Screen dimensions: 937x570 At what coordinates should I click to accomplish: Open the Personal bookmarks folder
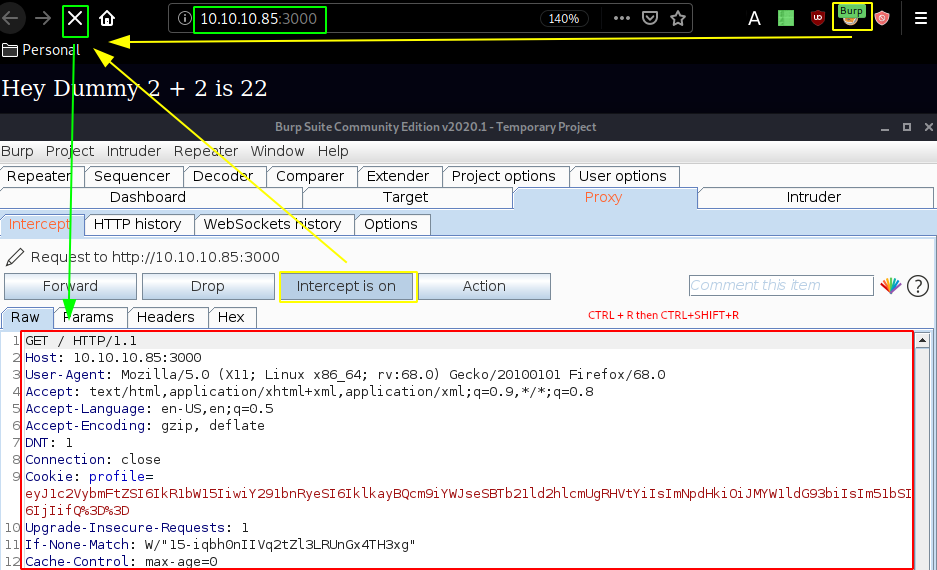pos(41,50)
